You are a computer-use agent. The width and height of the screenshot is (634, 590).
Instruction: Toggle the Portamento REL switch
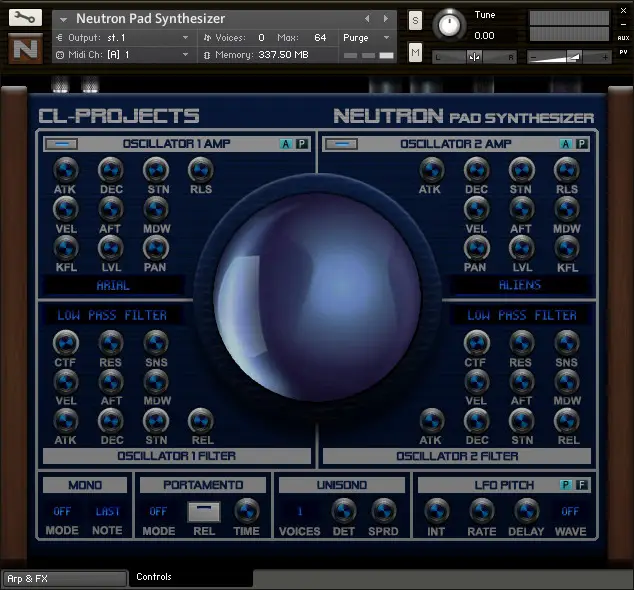coord(204,512)
